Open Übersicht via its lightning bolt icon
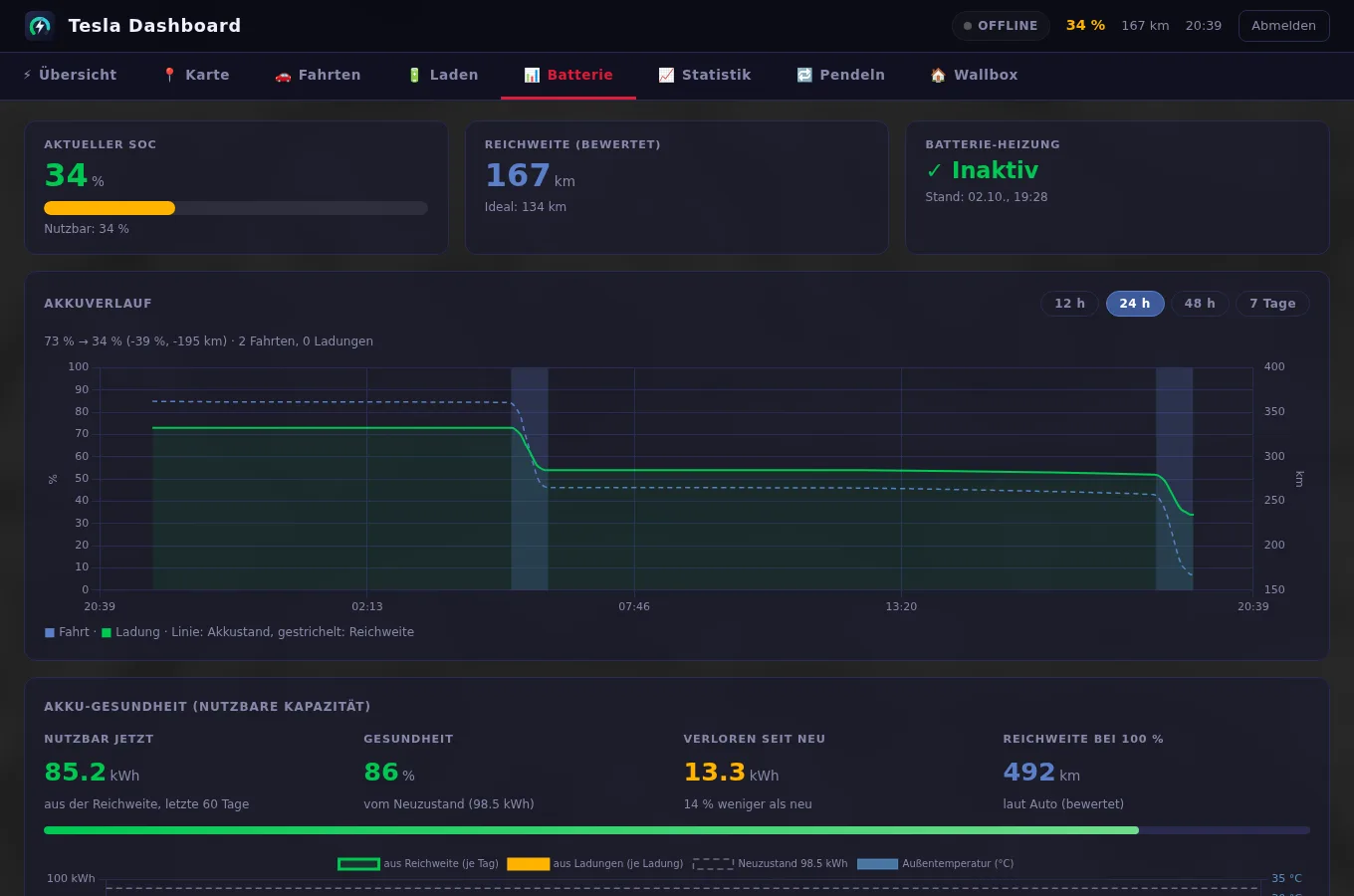Viewport: 1354px width, 896px height. point(27,75)
